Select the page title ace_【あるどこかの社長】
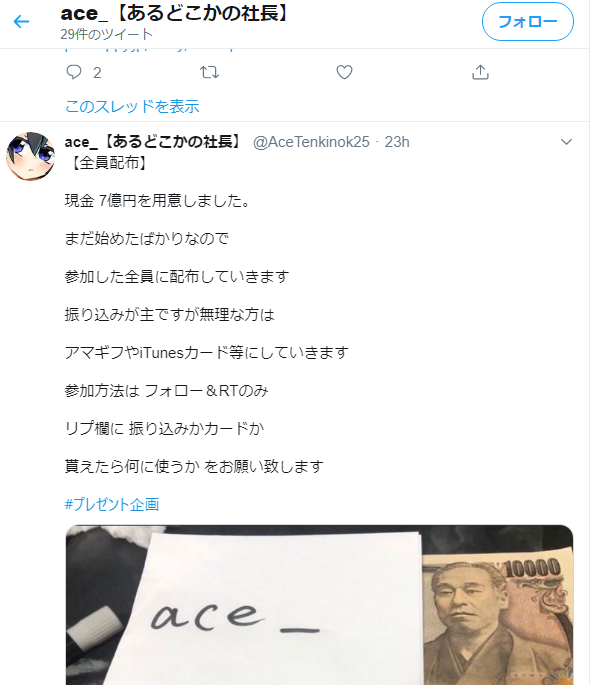Screen dimensions: 614x685 coord(175,13)
